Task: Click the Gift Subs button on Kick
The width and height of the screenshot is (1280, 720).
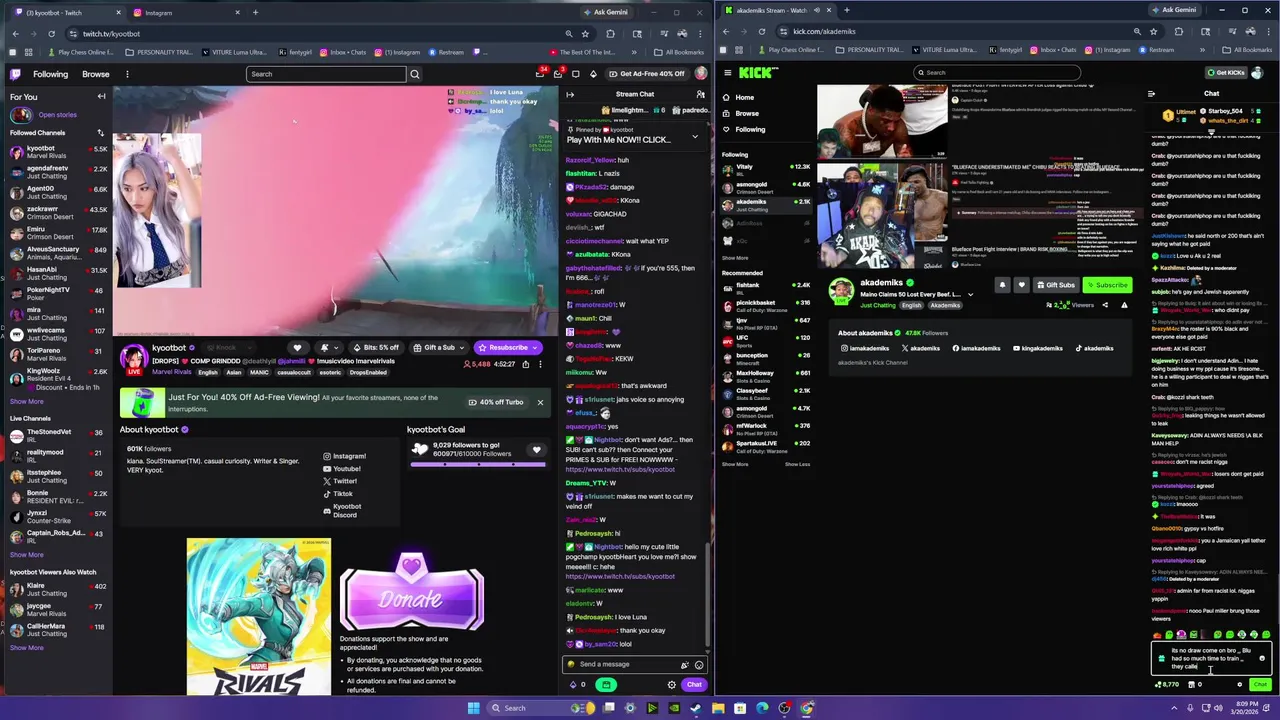Action: coord(1056,285)
